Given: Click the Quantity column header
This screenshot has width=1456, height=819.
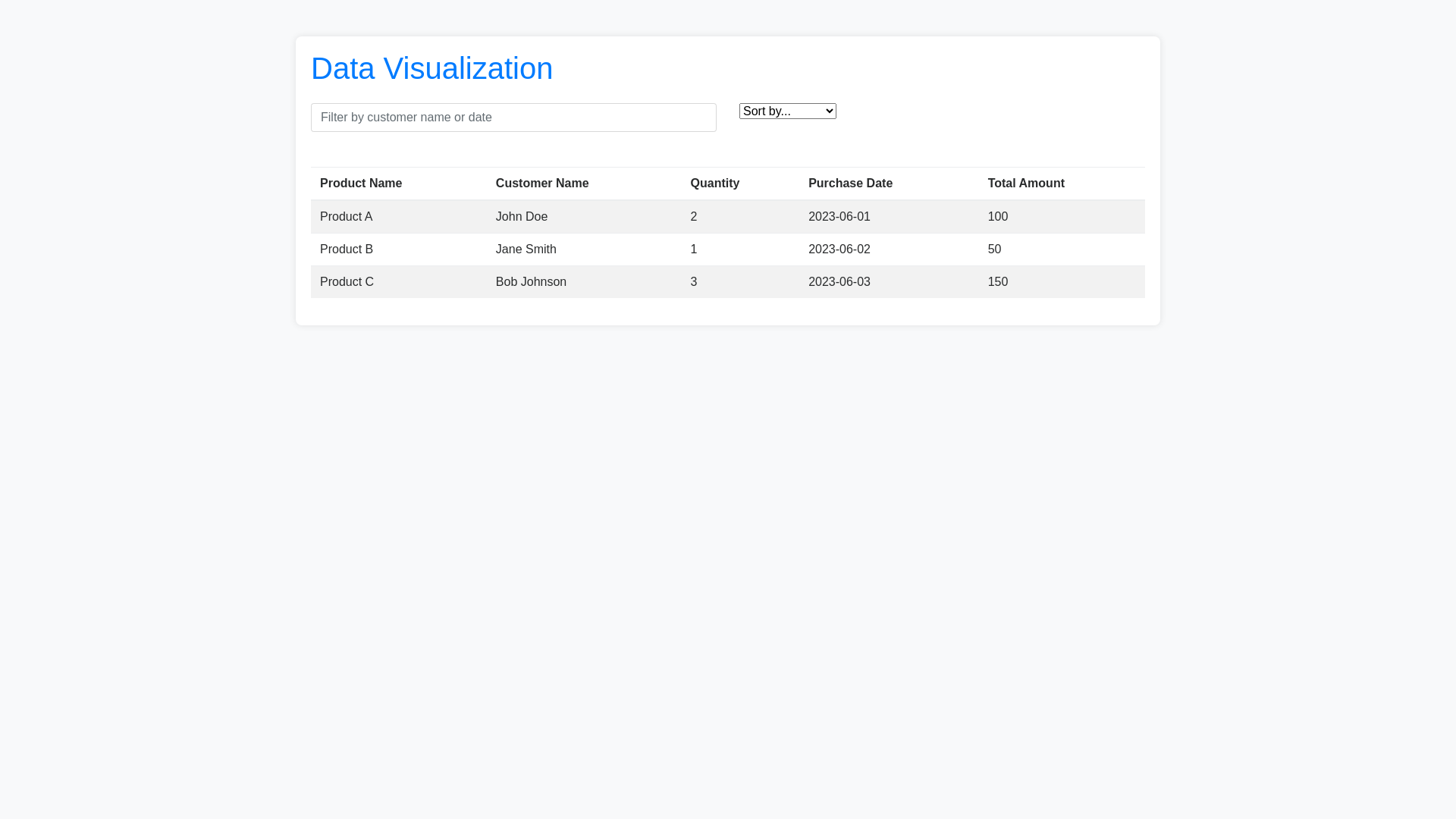Looking at the screenshot, I should pyautogui.click(x=714, y=184).
